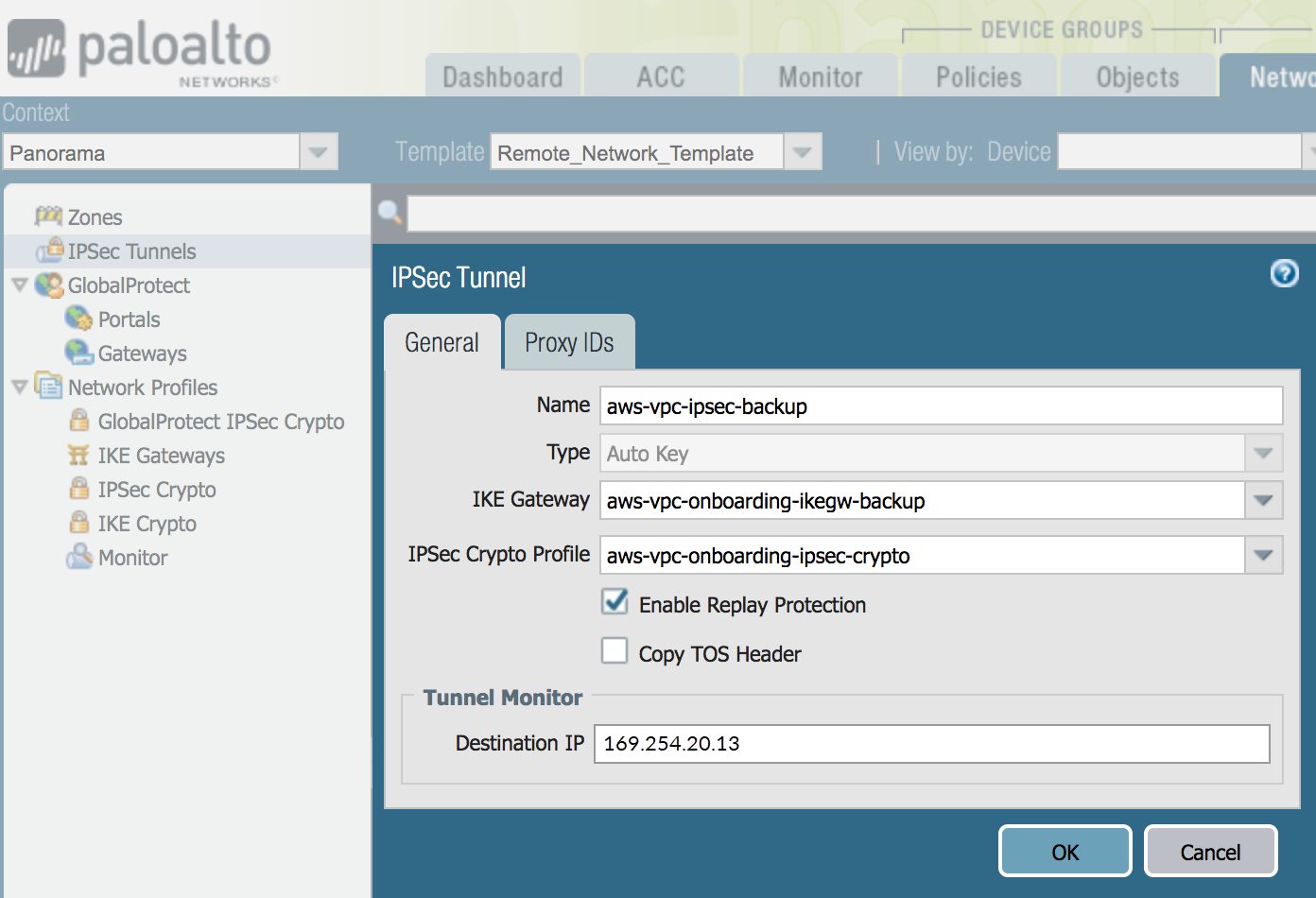Open the Context Panorama dropdown
Viewport: 1316px width, 898px height.
319,151
